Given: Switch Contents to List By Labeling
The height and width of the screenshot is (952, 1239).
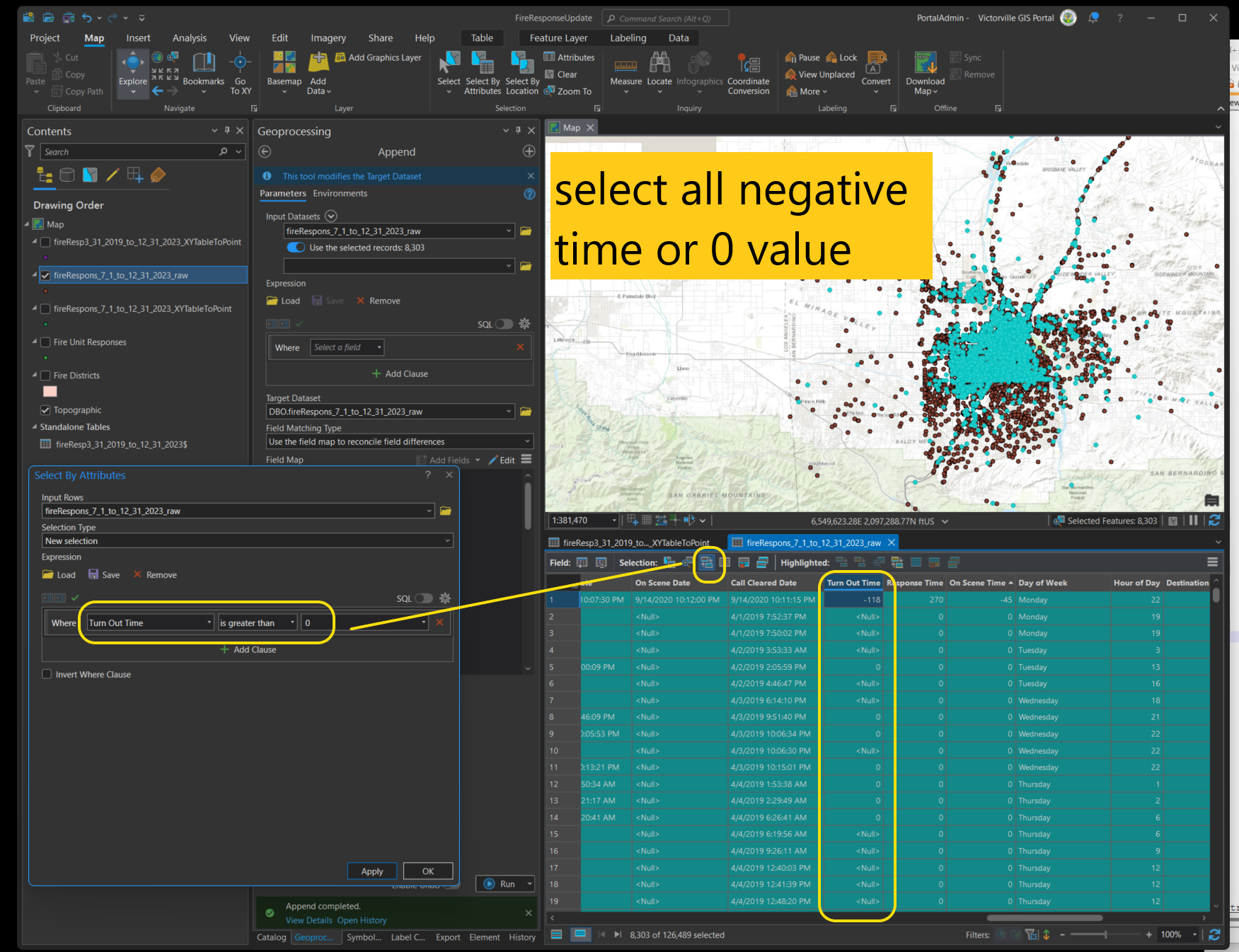Looking at the screenshot, I should pos(158,175).
